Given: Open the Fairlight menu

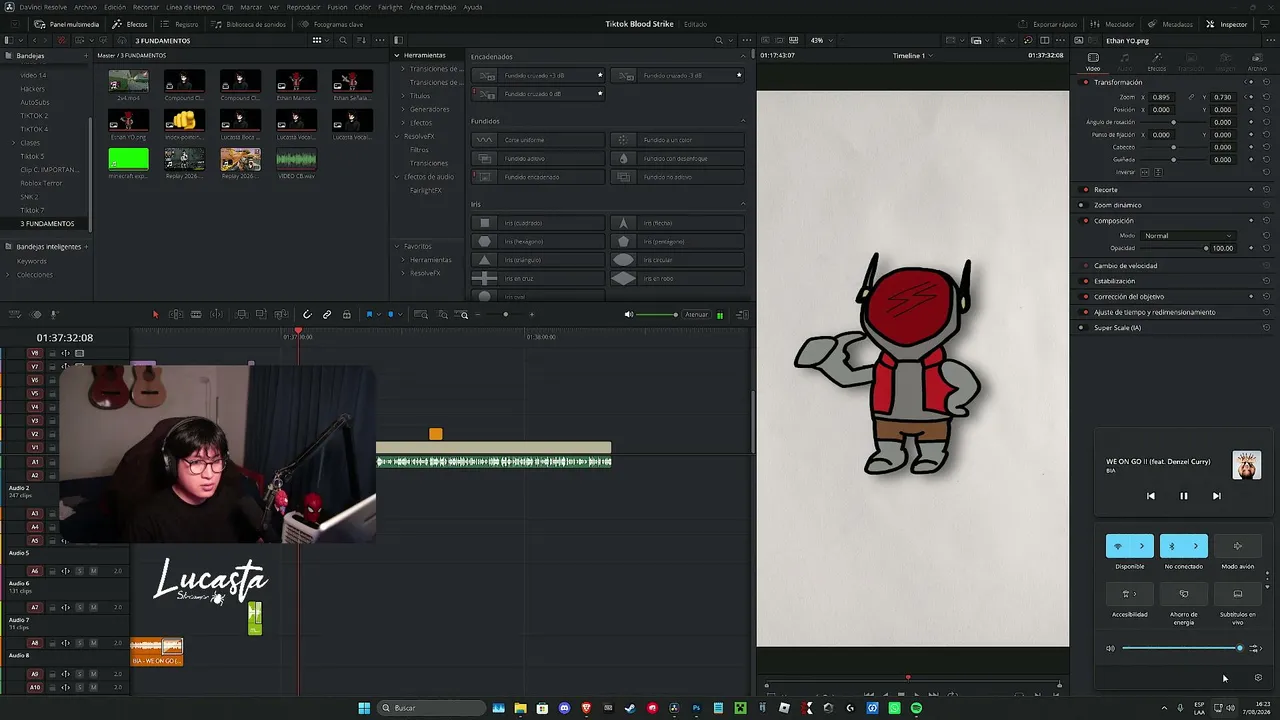Looking at the screenshot, I should (390, 7).
